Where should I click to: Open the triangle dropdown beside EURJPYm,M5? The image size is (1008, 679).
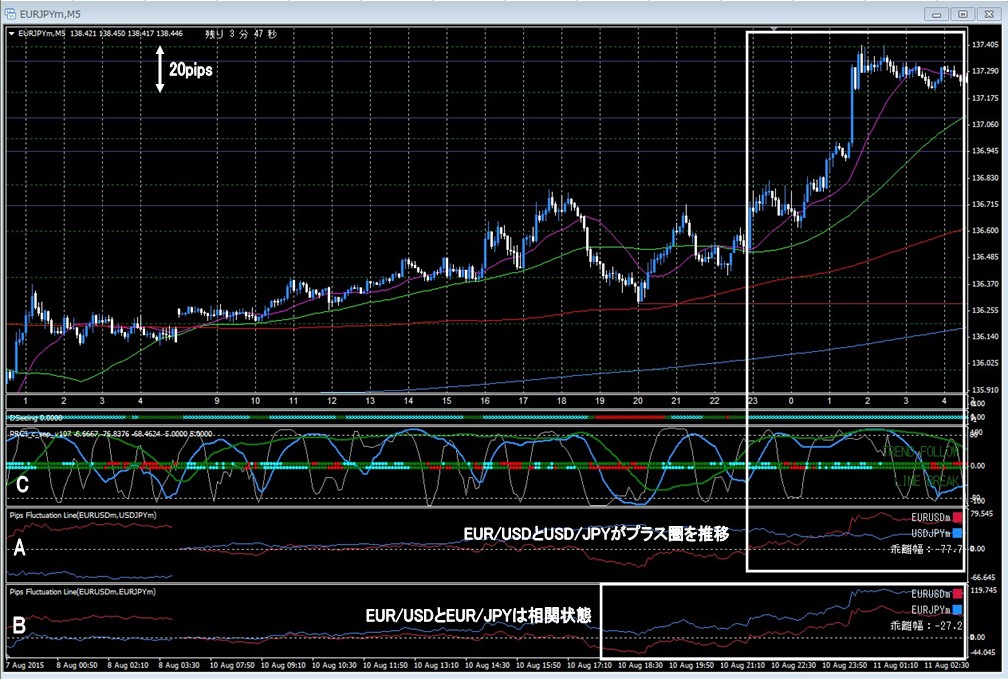point(12,33)
